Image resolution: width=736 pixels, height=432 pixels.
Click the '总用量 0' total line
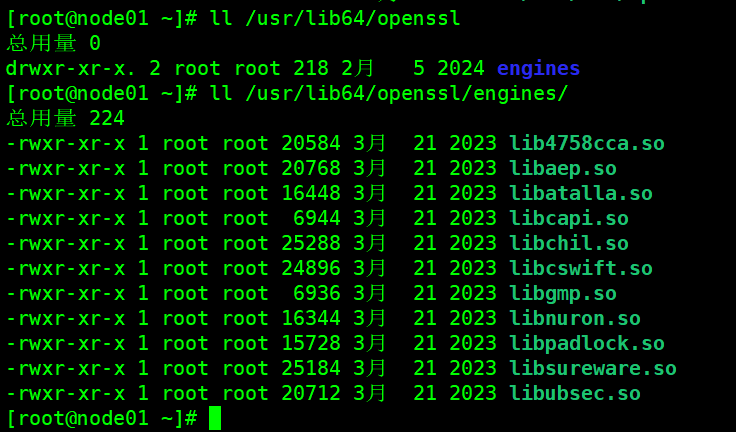tap(54, 44)
